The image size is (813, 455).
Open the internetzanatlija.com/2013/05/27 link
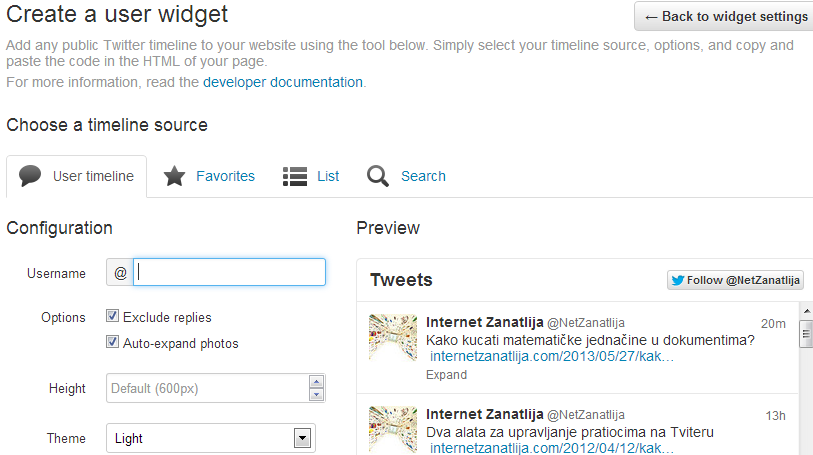pos(552,357)
